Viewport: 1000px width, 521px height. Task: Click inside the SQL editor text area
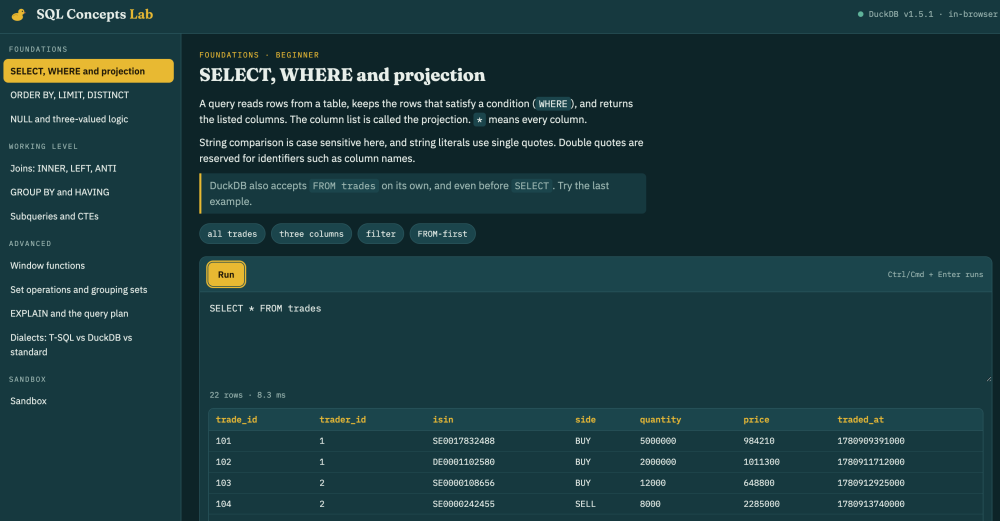[x=596, y=338]
